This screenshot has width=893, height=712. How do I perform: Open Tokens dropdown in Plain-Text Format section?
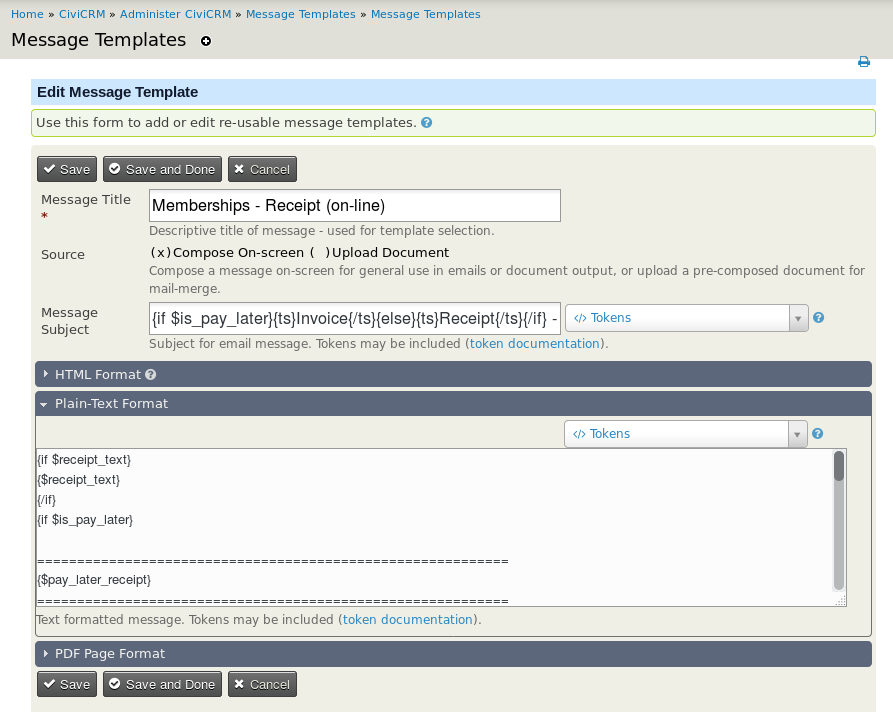click(685, 434)
